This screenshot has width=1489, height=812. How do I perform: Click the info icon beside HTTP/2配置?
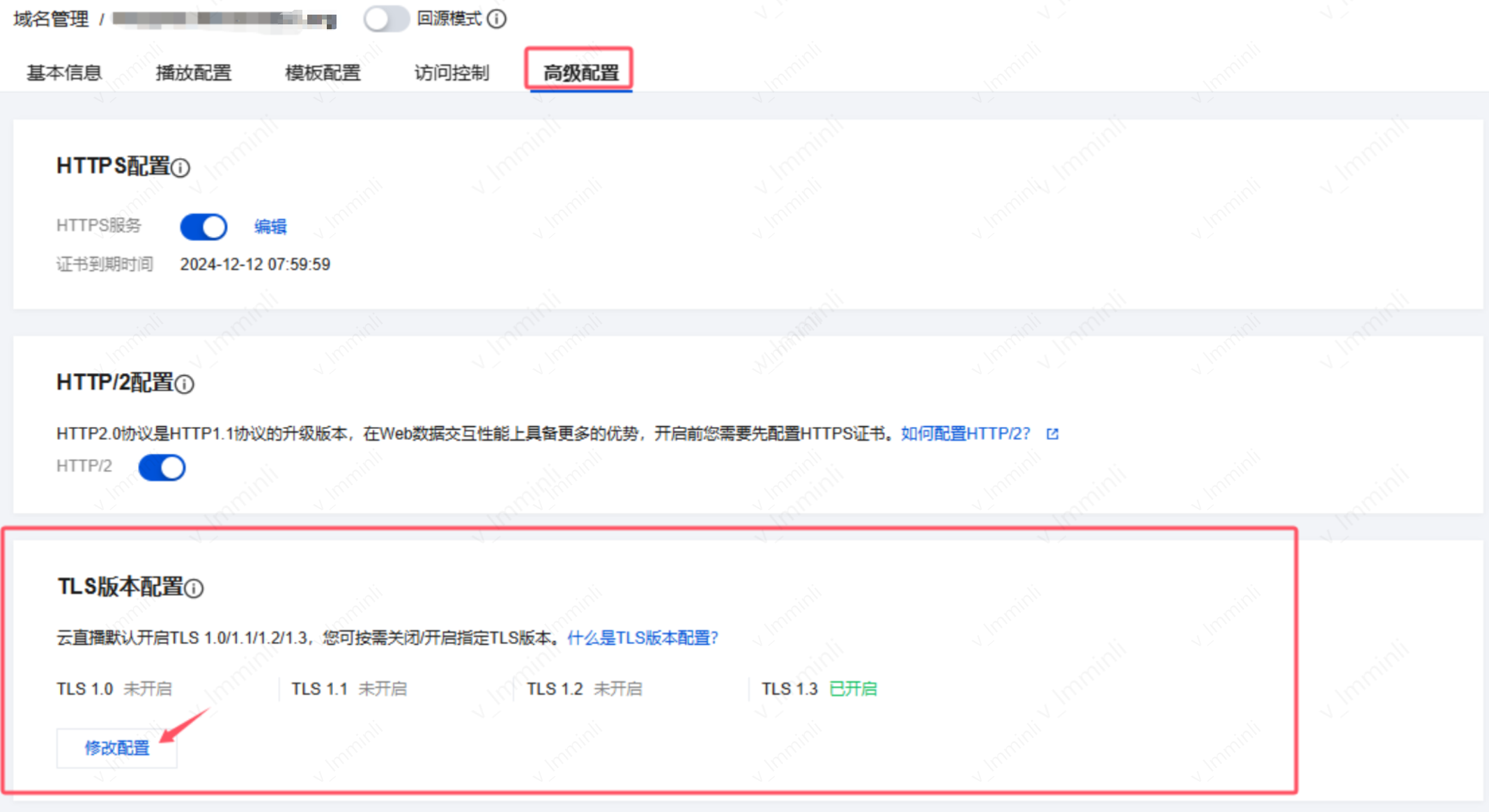185,384
